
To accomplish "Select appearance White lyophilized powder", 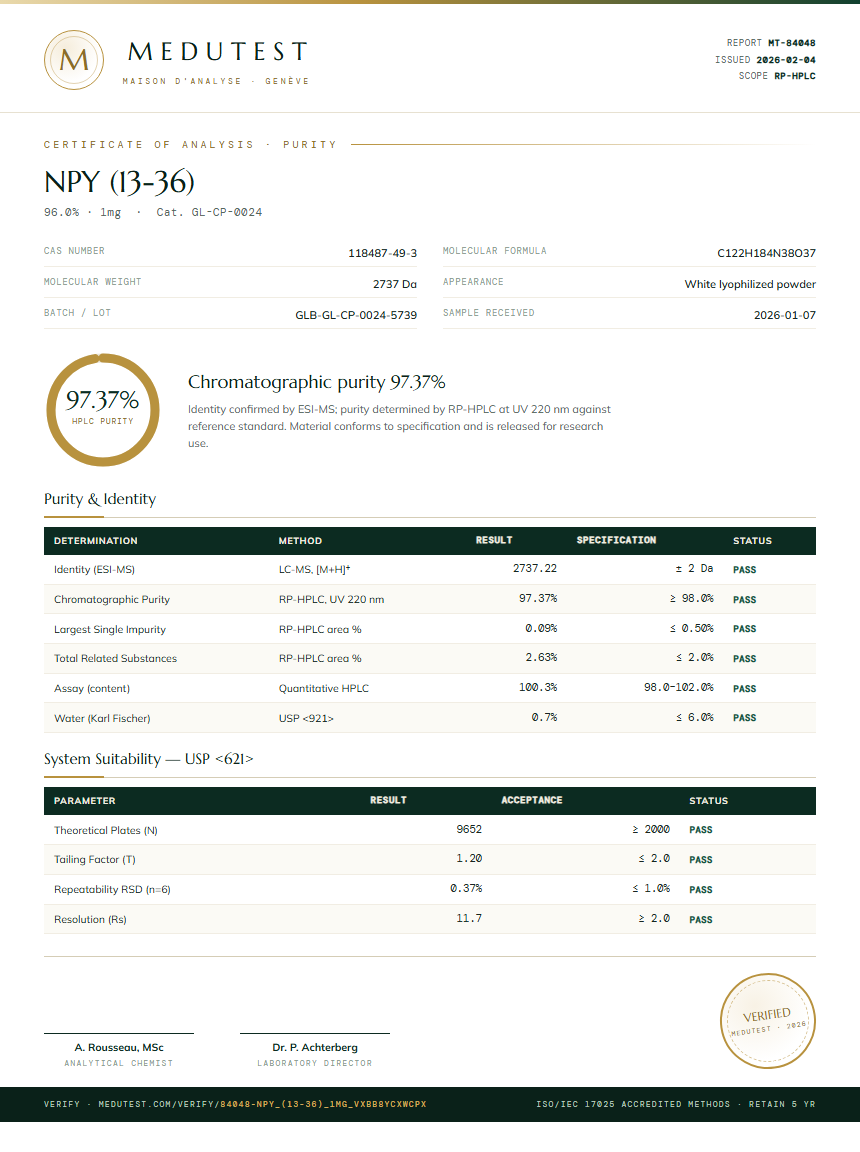I will 750,284.
